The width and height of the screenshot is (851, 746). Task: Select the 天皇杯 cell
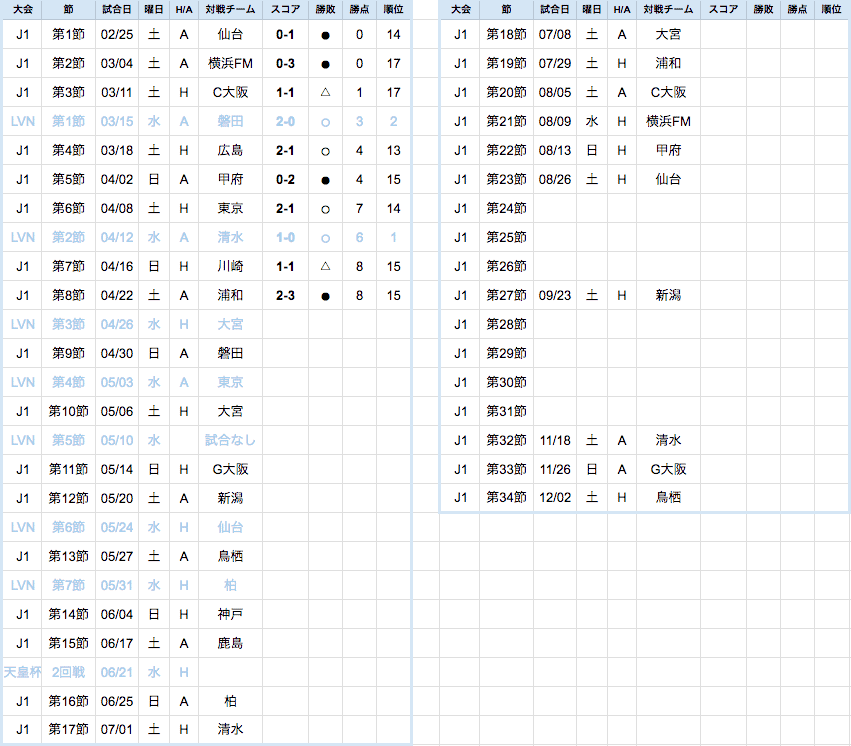[x=22, y=673]
